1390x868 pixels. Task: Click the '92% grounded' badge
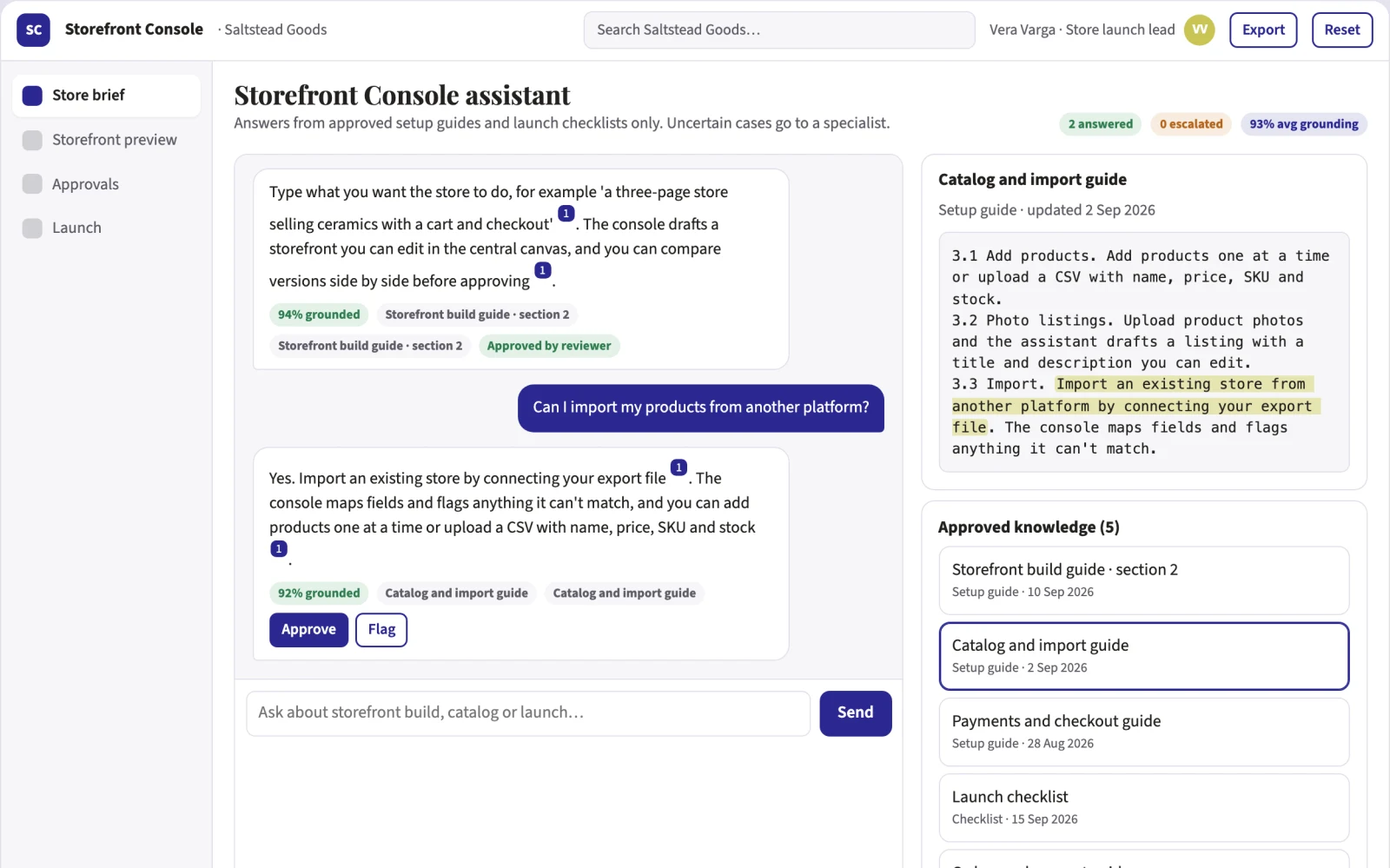click(319, 593)
